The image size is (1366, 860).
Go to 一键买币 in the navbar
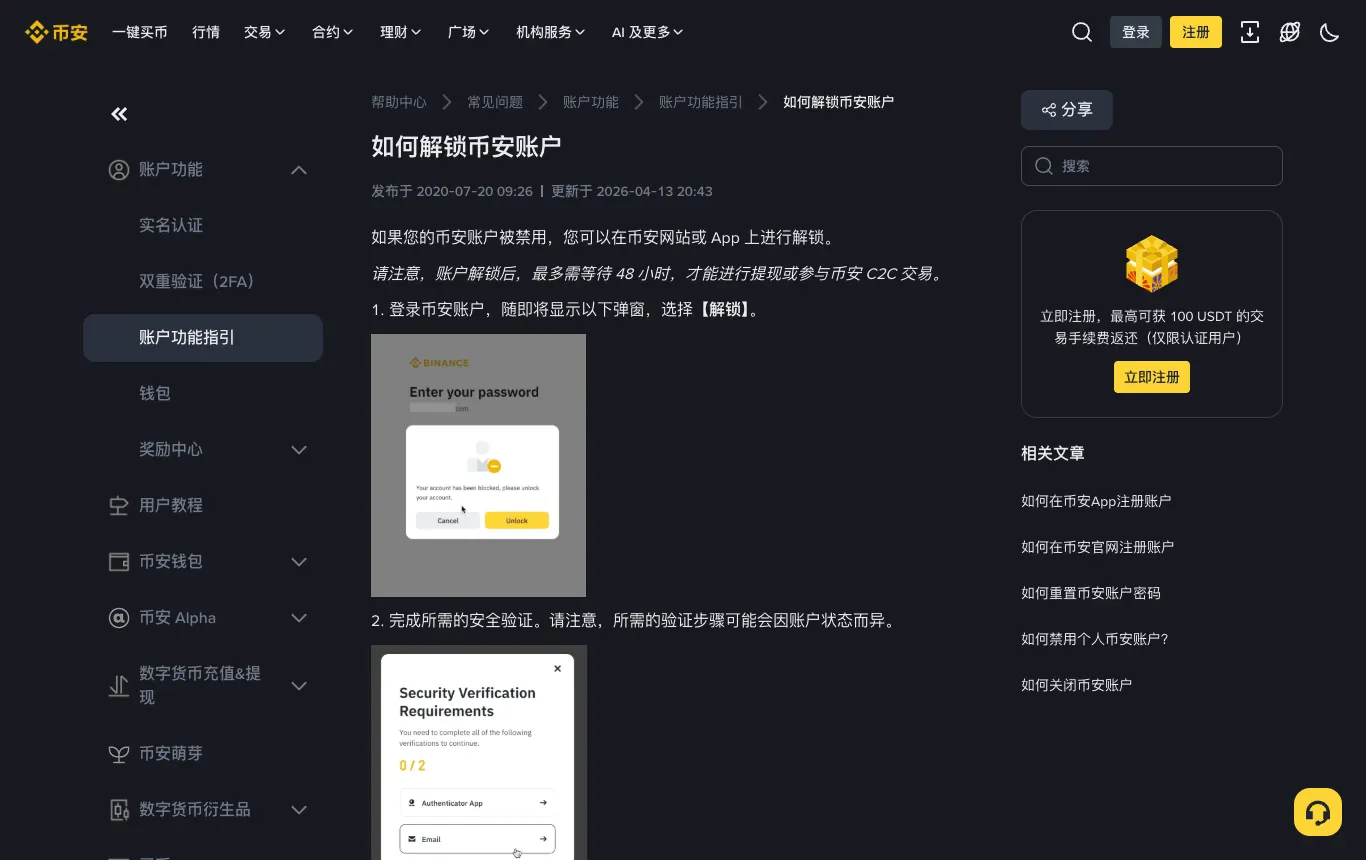tap(140, 32)
